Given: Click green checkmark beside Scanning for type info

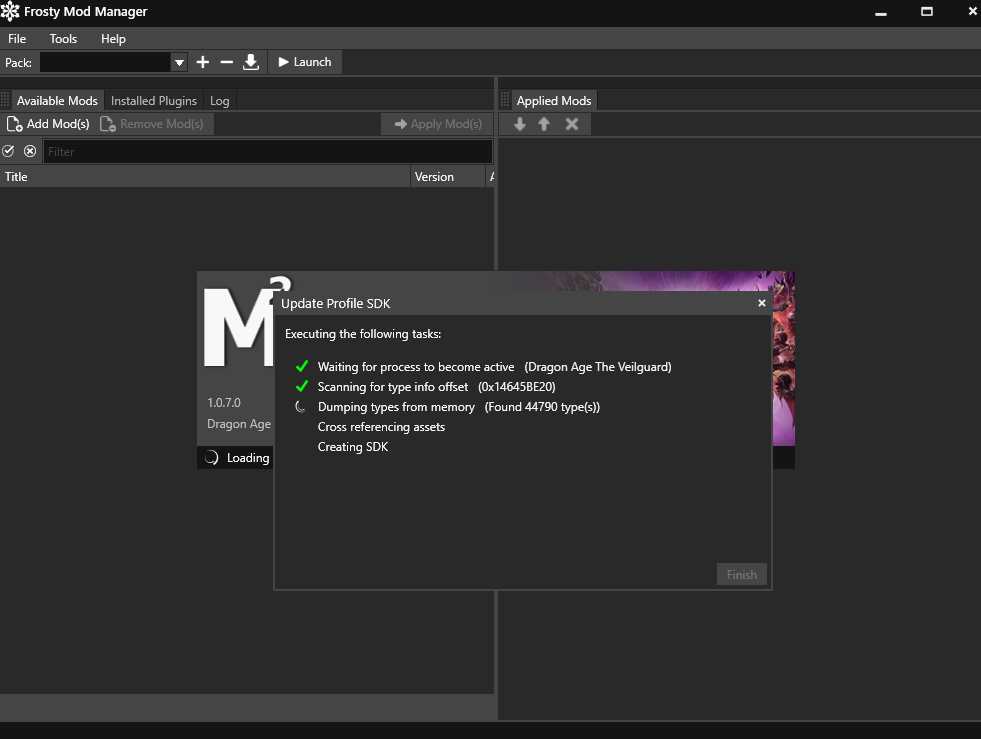Looking at the screenshot, I should pos(302,386).
